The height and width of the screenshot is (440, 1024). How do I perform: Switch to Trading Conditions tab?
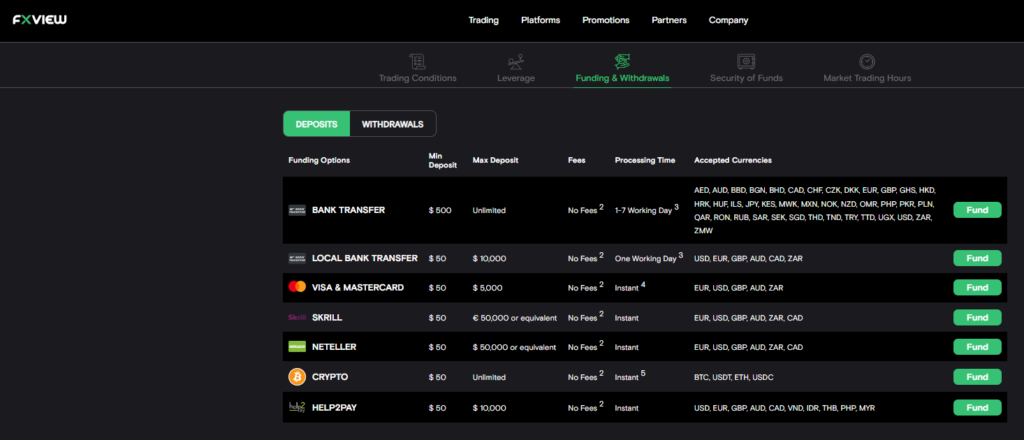coord(418,78)
